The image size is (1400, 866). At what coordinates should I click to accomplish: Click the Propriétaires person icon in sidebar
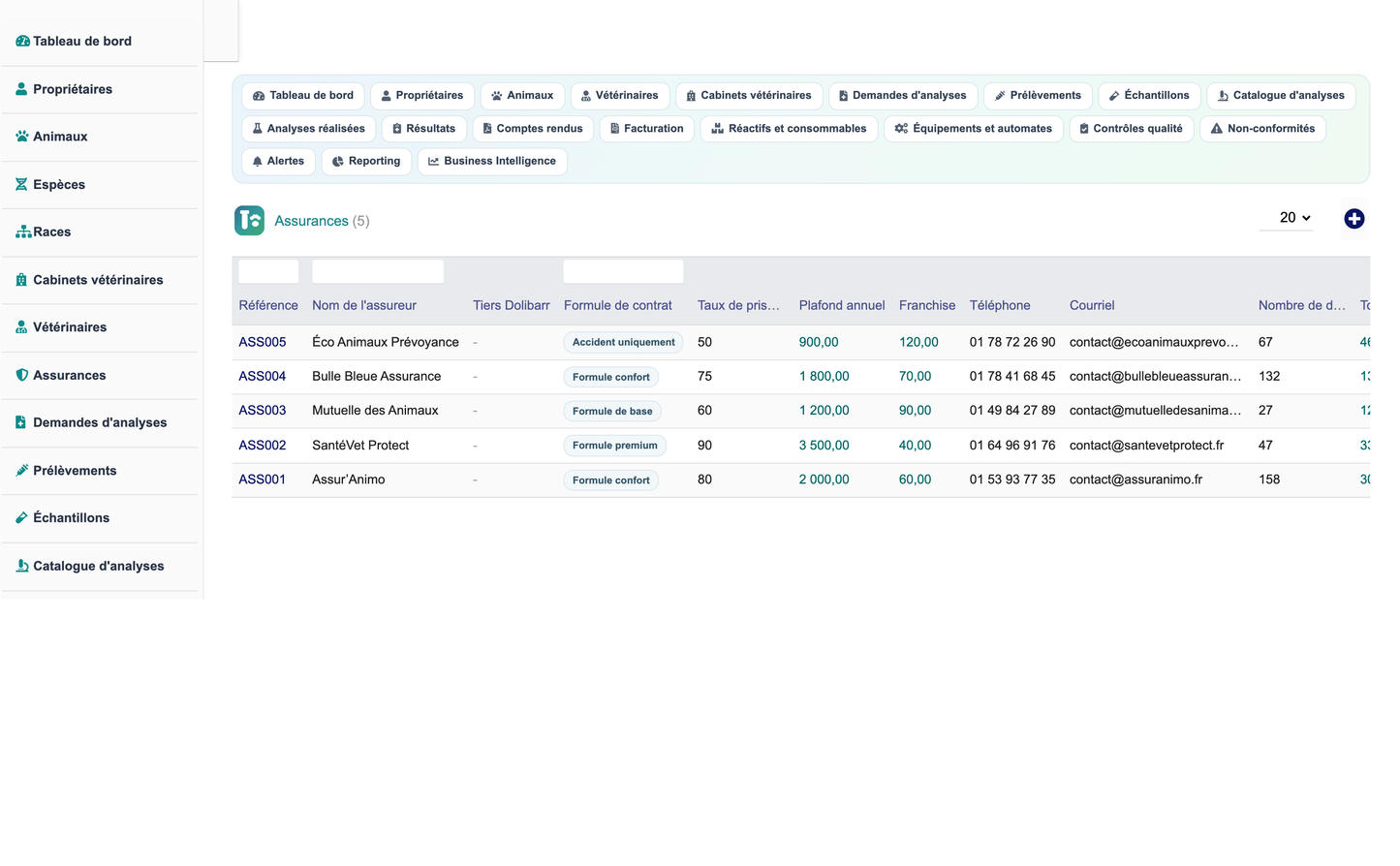coord(21,89)
